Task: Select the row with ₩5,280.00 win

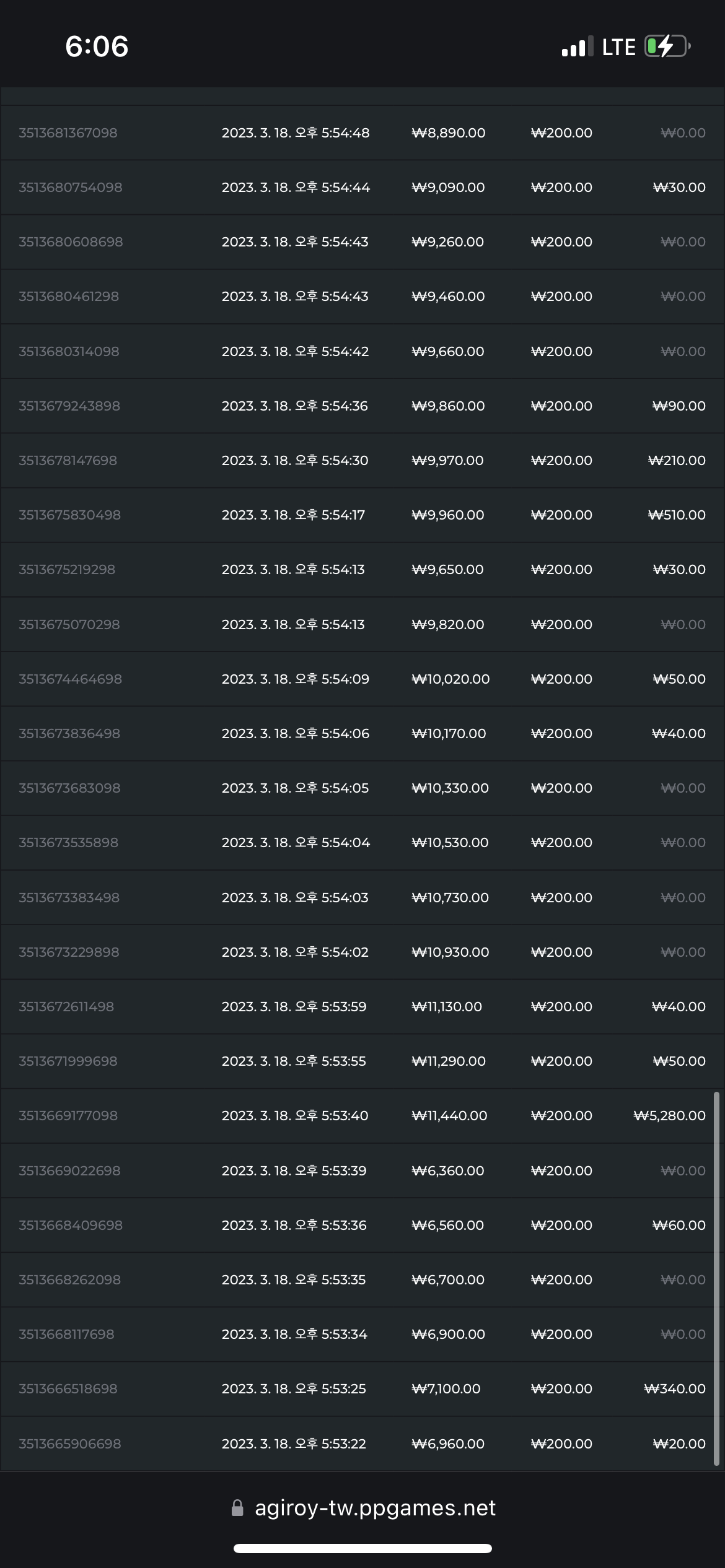Action: [362, 1116]
